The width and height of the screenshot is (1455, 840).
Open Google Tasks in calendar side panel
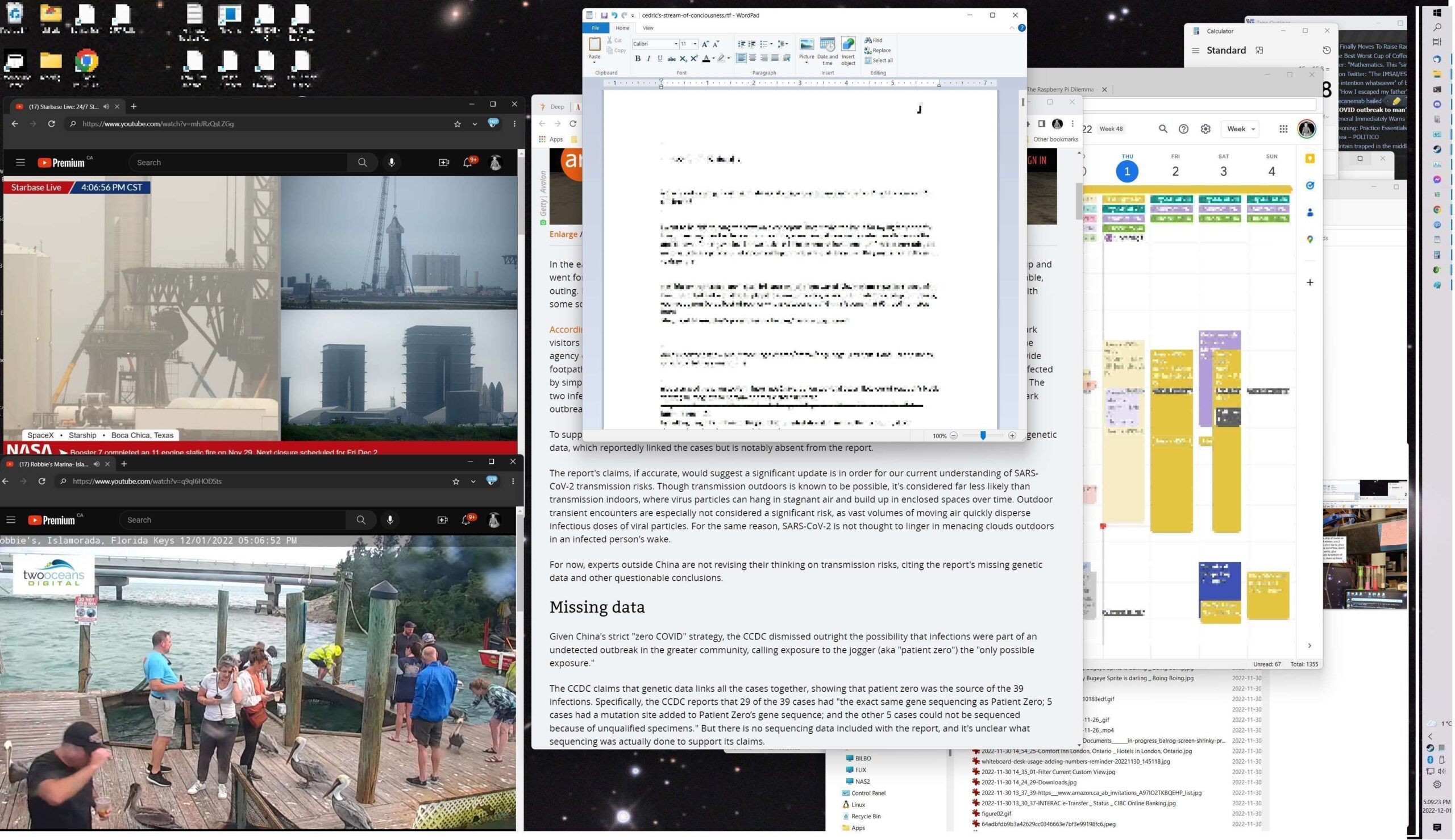(x=1309, y=186)
